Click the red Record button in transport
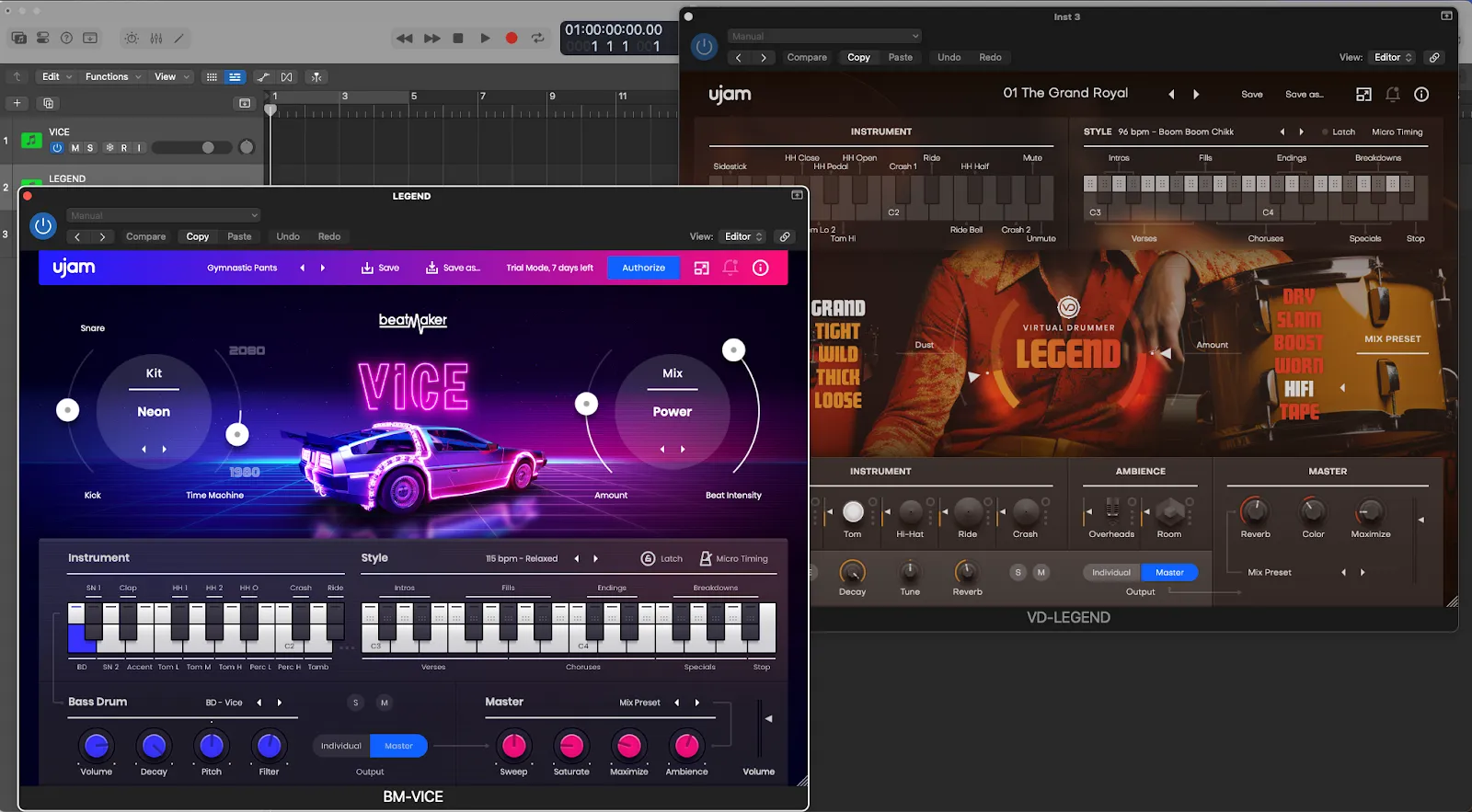The height and width of the screenshot is (812, 1472). tap(512, 38)
